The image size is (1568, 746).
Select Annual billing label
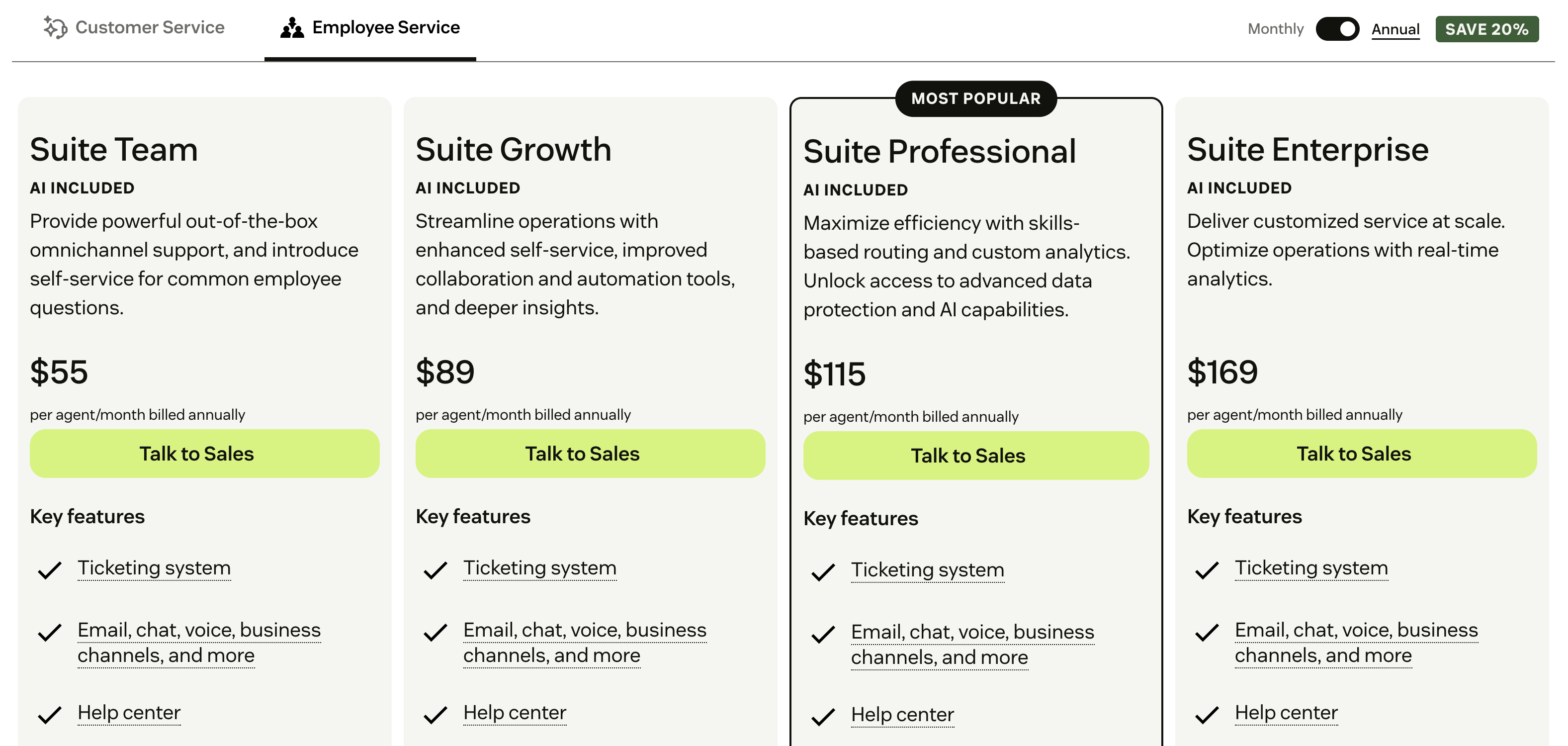[x=1395, y=29]
